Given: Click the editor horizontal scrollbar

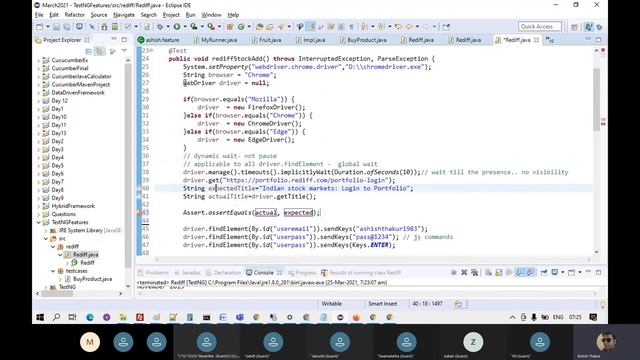Looking at the screenshot, I should [x=373, y=259].
